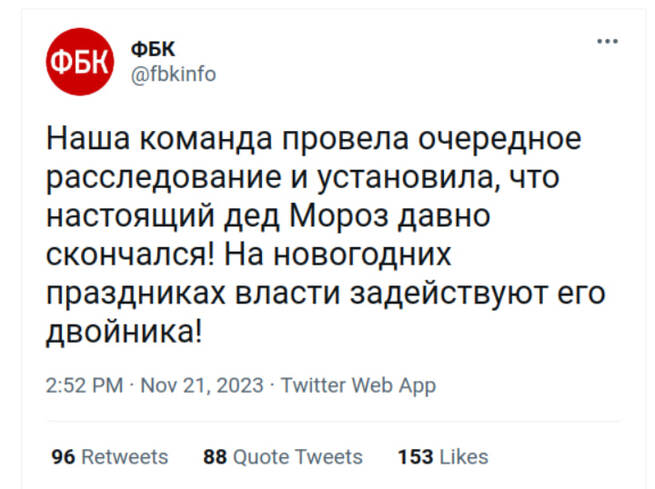
Task: Open the Twitter Web App source link
Action: (x=358, y=385)
